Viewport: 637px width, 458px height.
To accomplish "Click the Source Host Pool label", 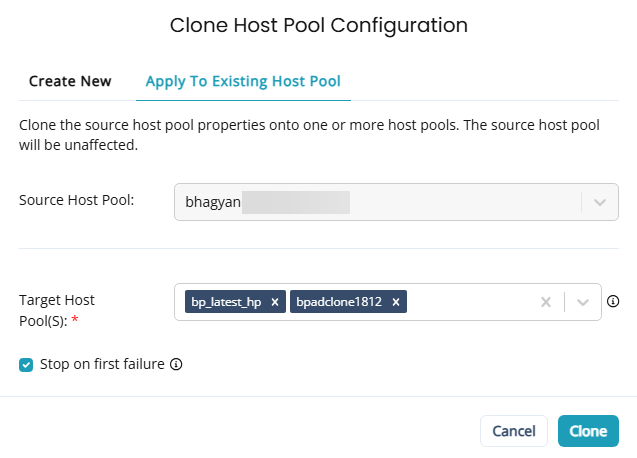I will (x=76, y=200).
